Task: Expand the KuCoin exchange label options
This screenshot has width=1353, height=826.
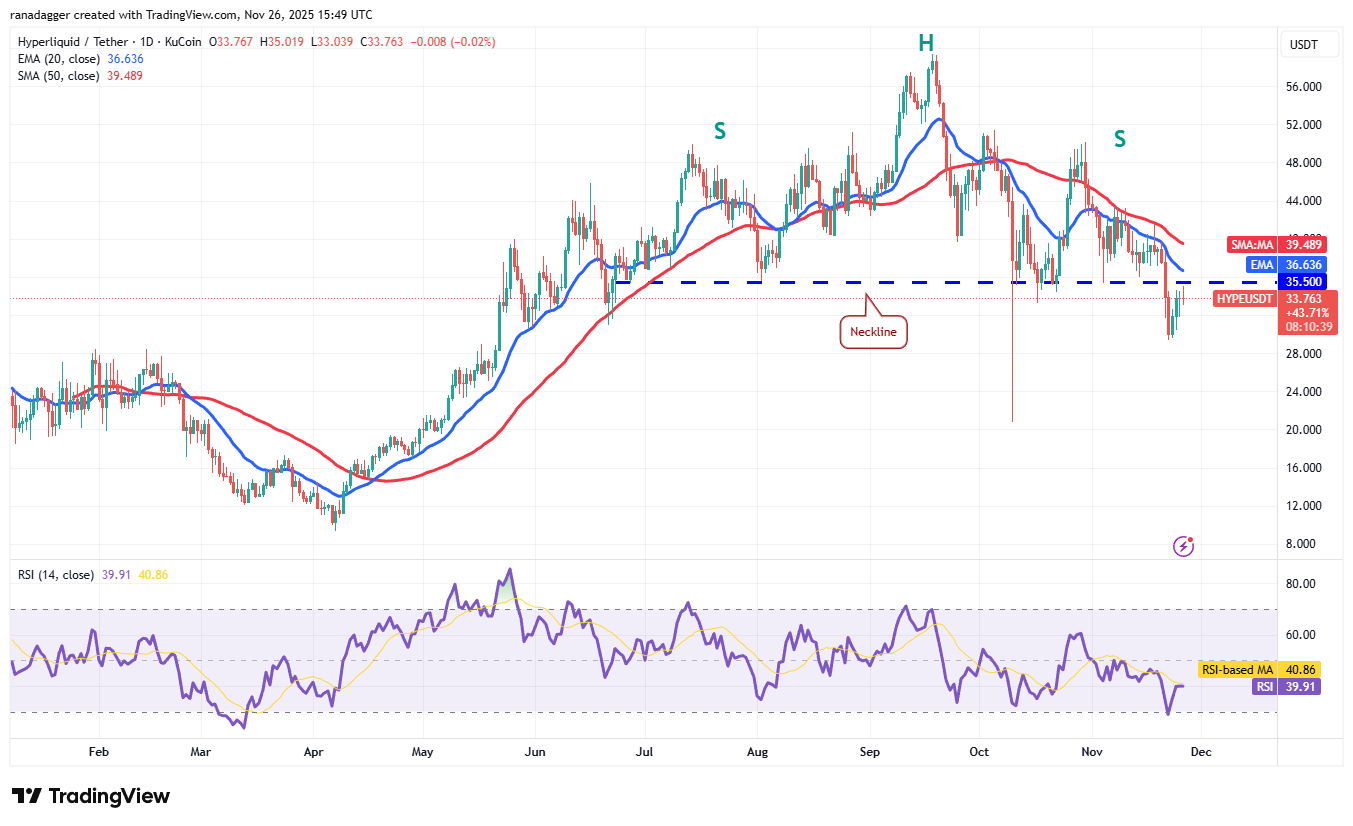Action: 181,42
